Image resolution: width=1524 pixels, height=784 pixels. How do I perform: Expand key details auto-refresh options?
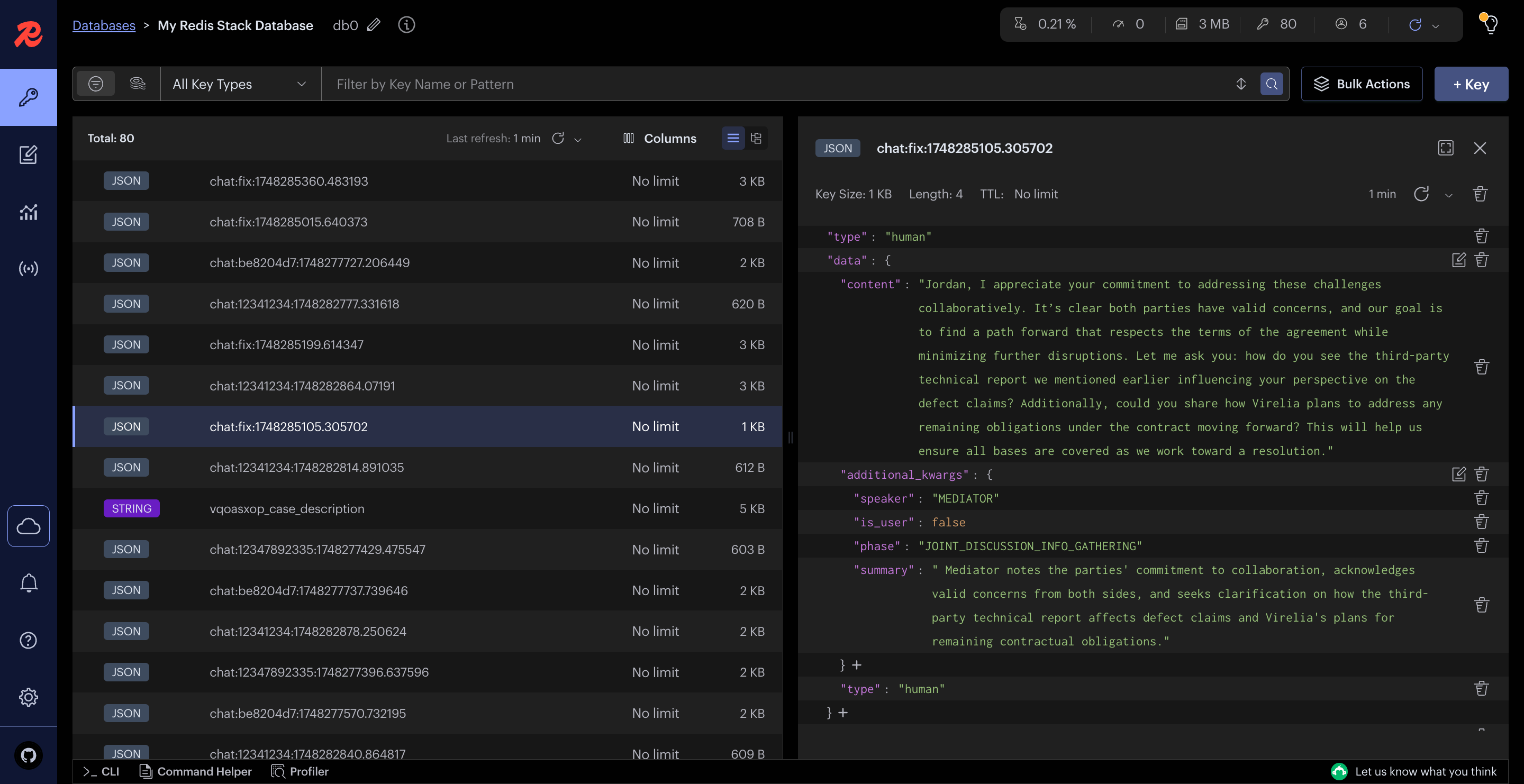coord(1448,195)
